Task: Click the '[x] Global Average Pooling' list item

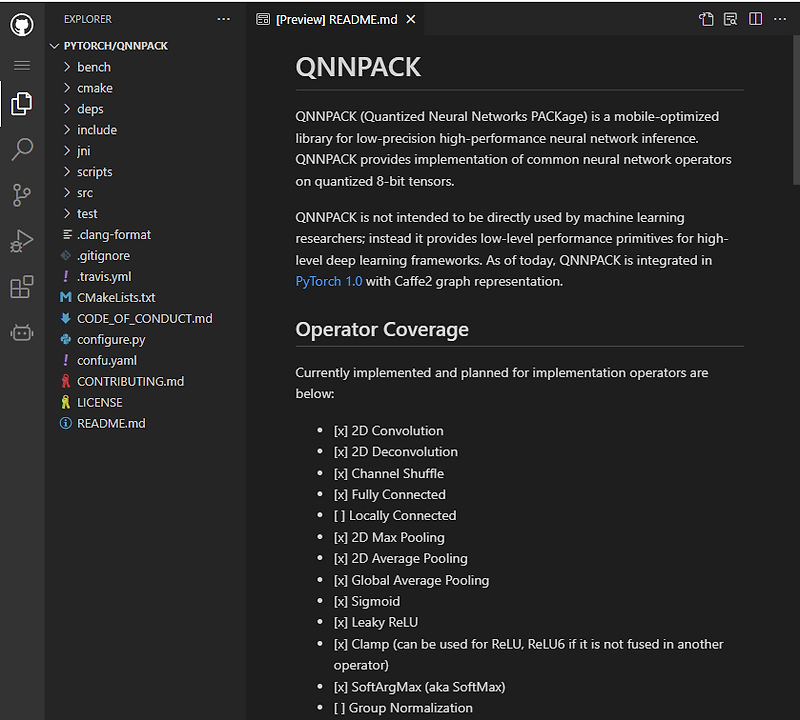Action: [x=411, y=580]
